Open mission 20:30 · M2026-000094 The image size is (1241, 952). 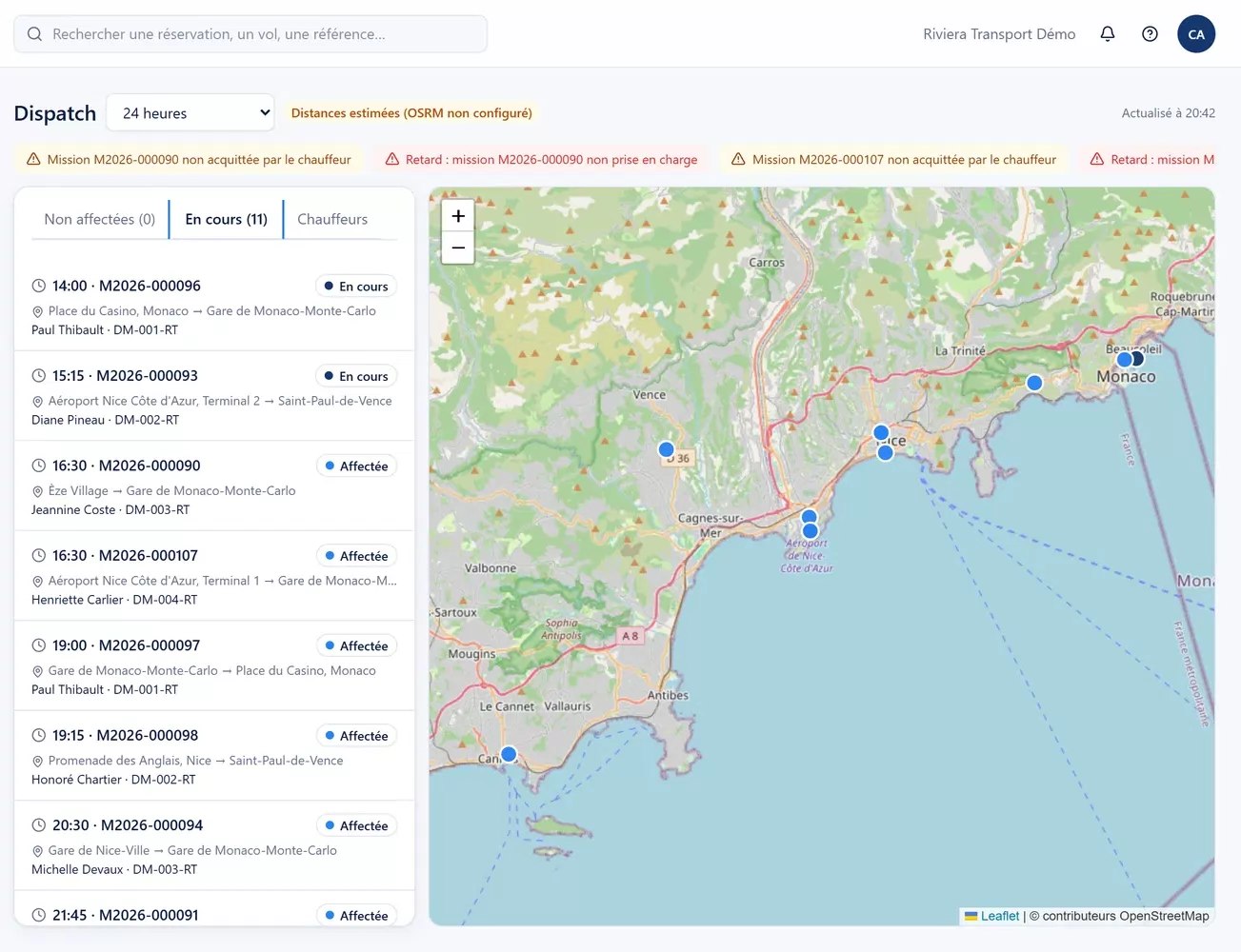(x=214, y=845)
